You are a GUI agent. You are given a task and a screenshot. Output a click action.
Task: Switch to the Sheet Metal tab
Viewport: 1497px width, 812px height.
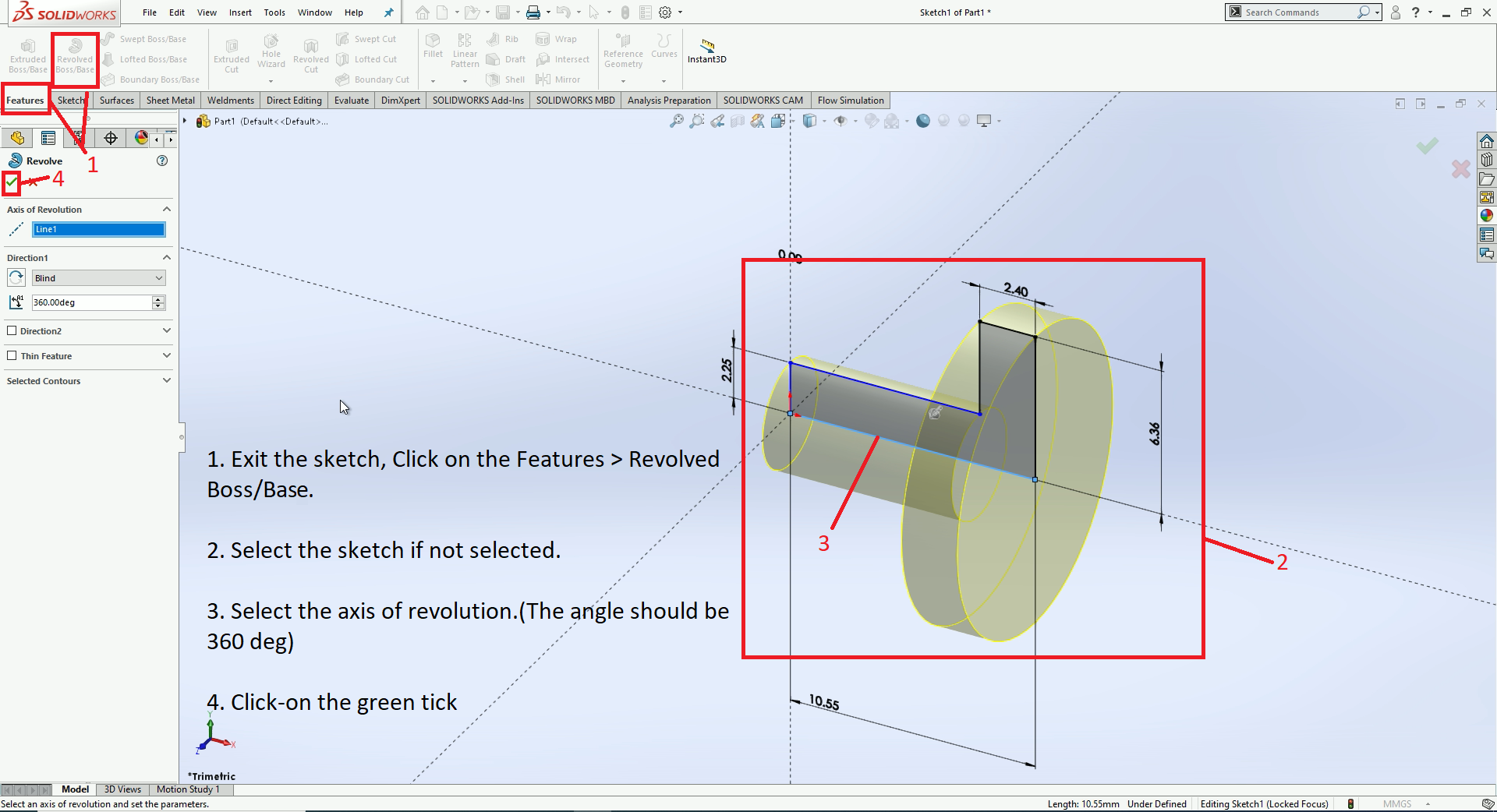(171, 101)
